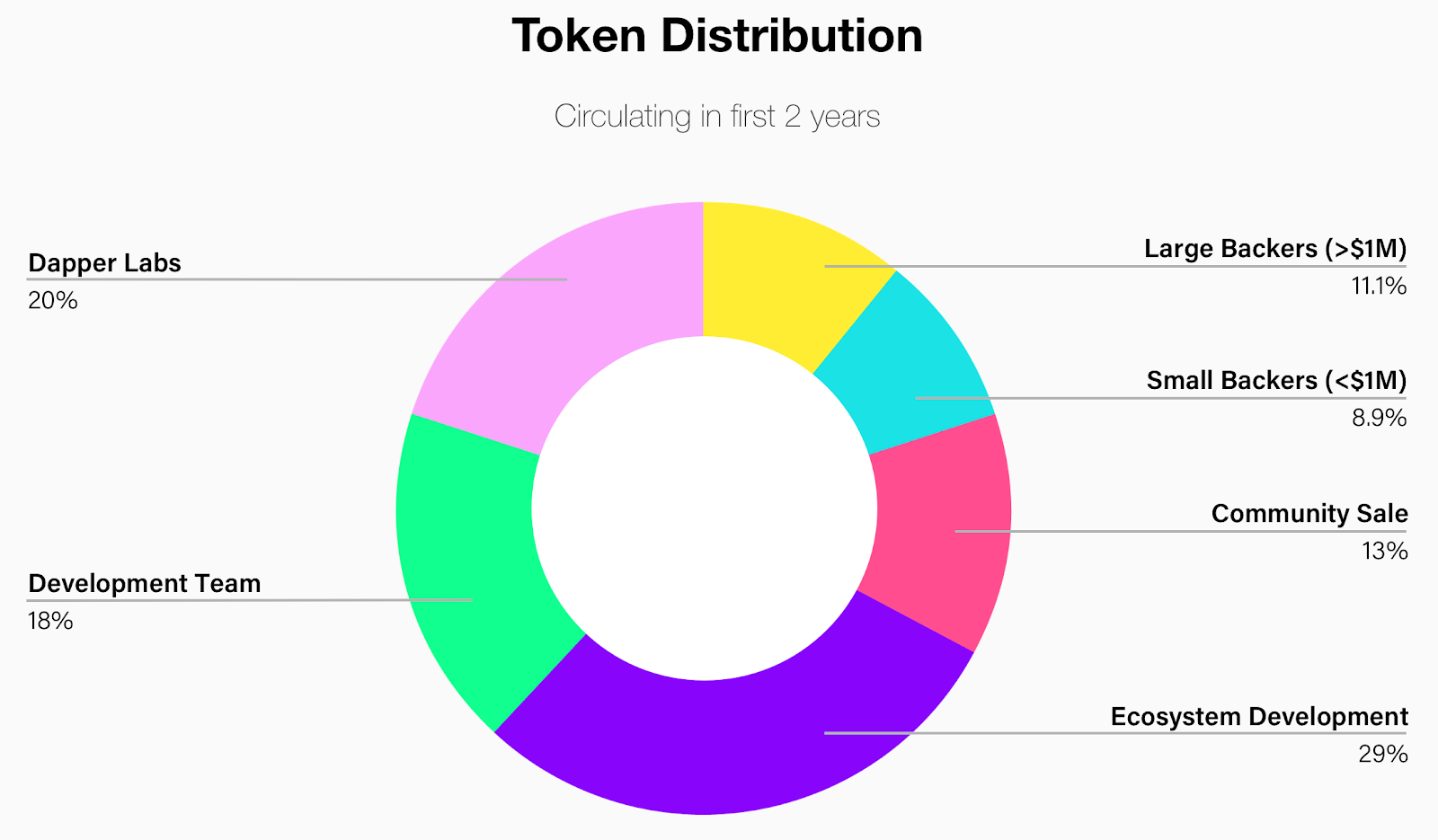Viewport: 1438px width, 840px height.
Task: Click the Community Sale label
Action: pos(1309,514)
